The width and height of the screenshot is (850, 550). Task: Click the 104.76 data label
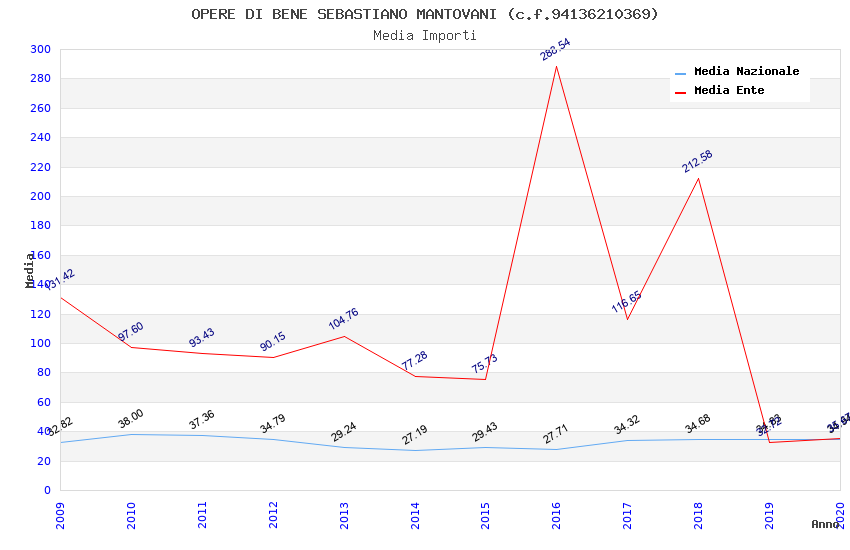click(x=344, y=319)
